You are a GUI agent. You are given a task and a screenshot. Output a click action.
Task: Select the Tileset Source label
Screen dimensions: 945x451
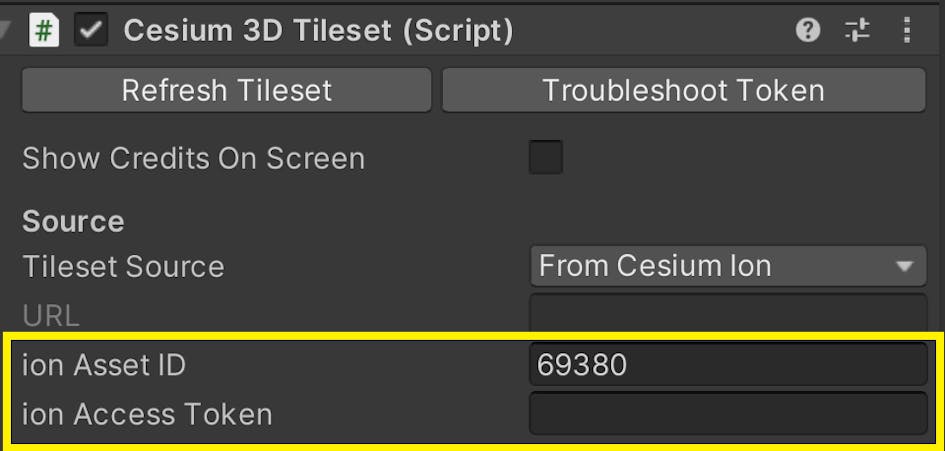pyautogui.click(x=123, y=267)
